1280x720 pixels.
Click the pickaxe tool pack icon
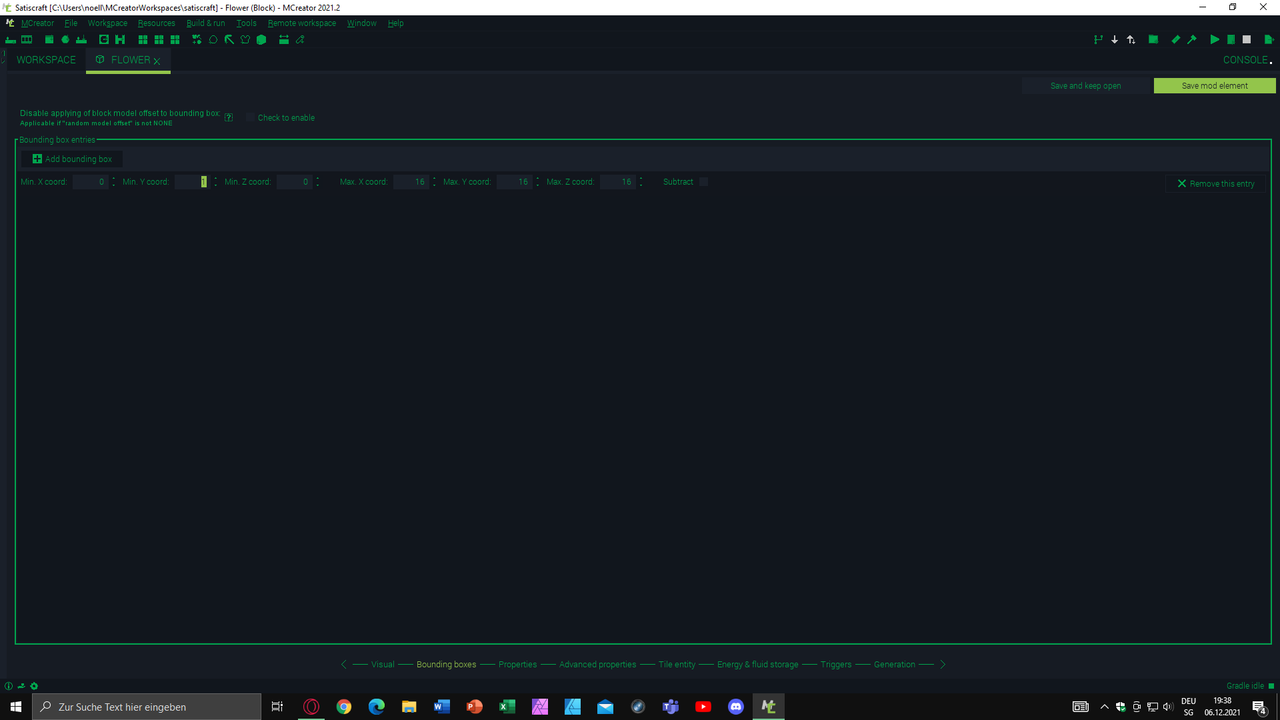pyautogui.click(x=229, y=40)
